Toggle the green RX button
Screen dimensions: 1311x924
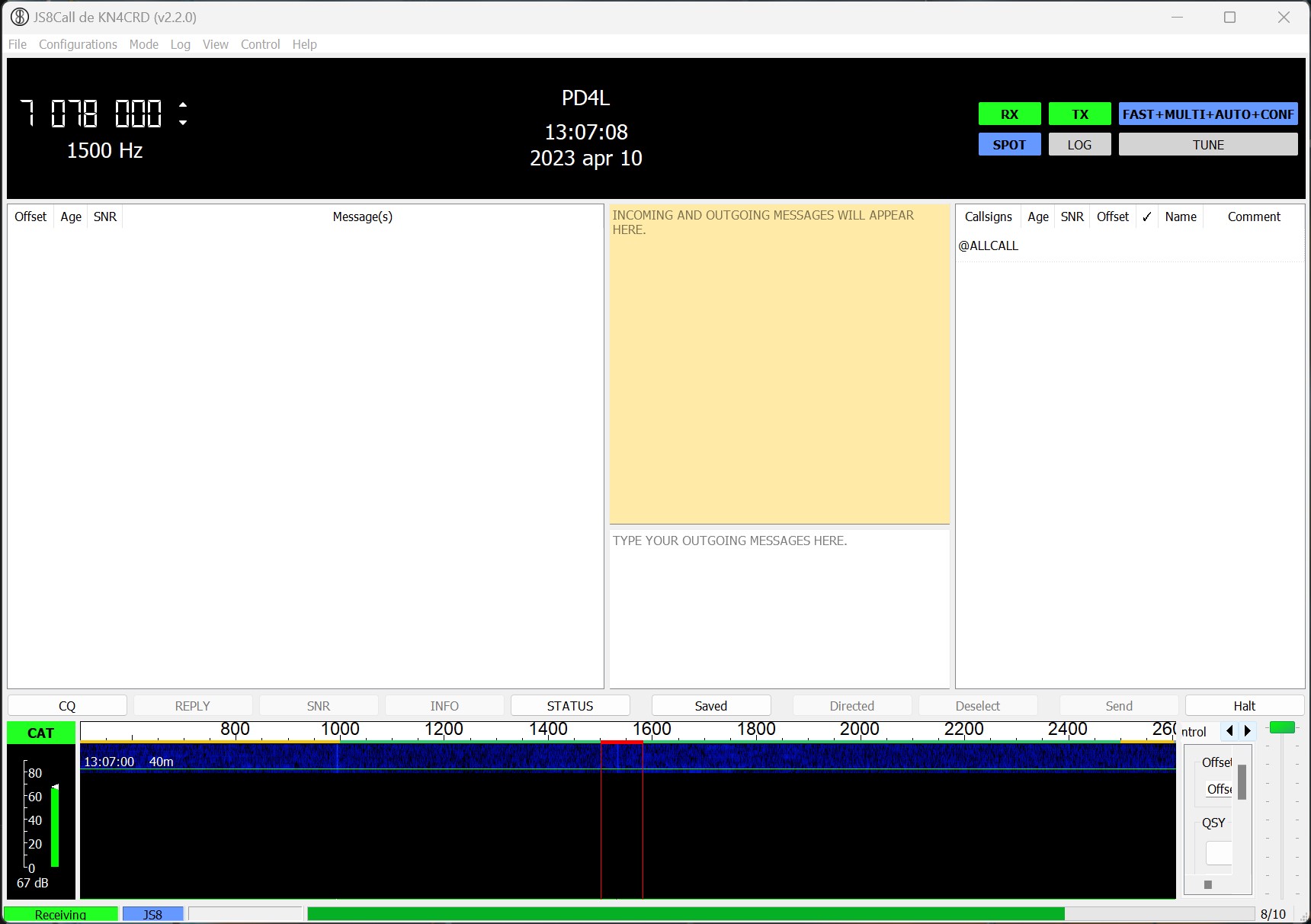[1009, 114]
